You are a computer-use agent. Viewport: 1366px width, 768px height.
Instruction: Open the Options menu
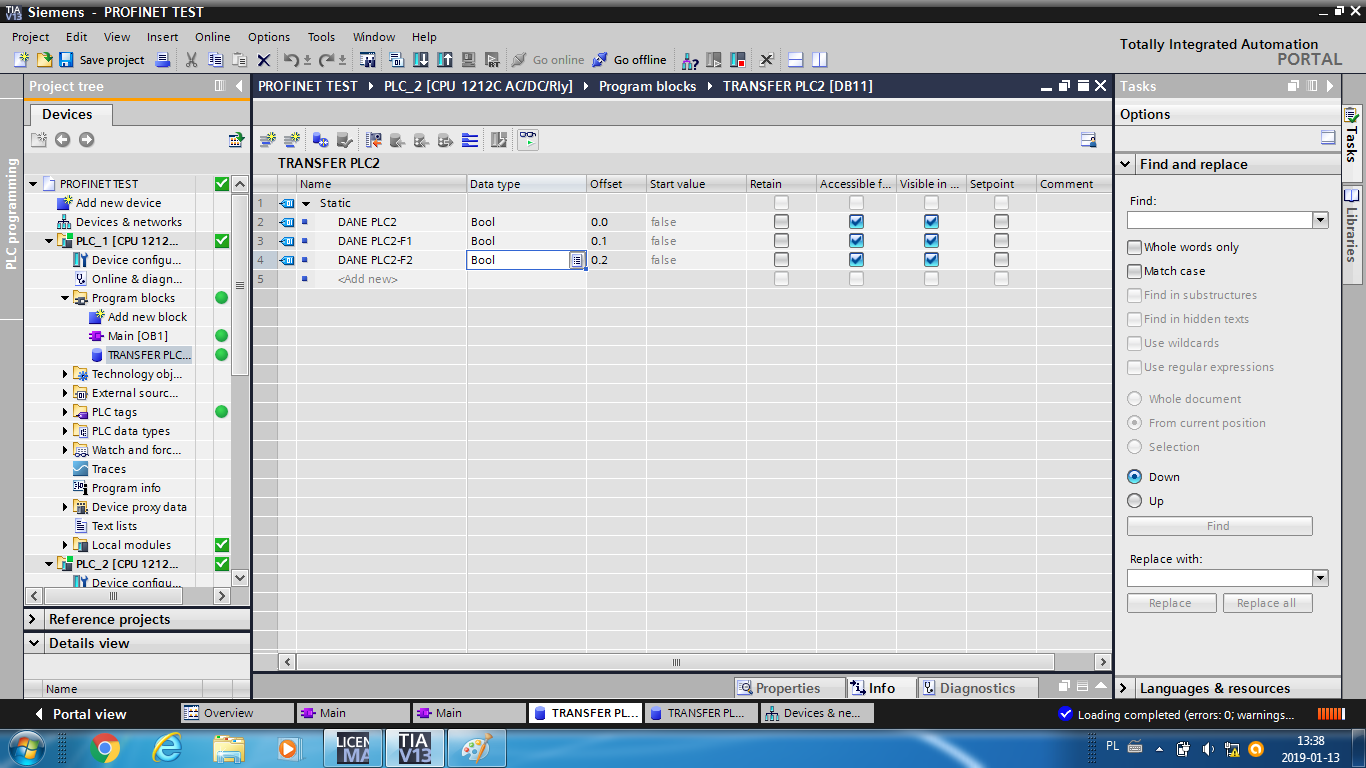(269, 37)
